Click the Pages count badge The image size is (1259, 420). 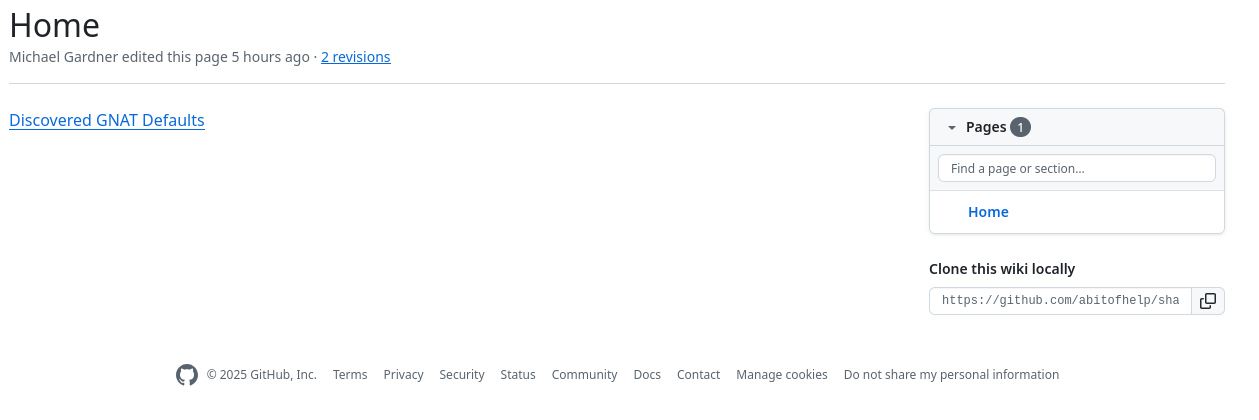pyautogui.click(x=1020, y=127)
